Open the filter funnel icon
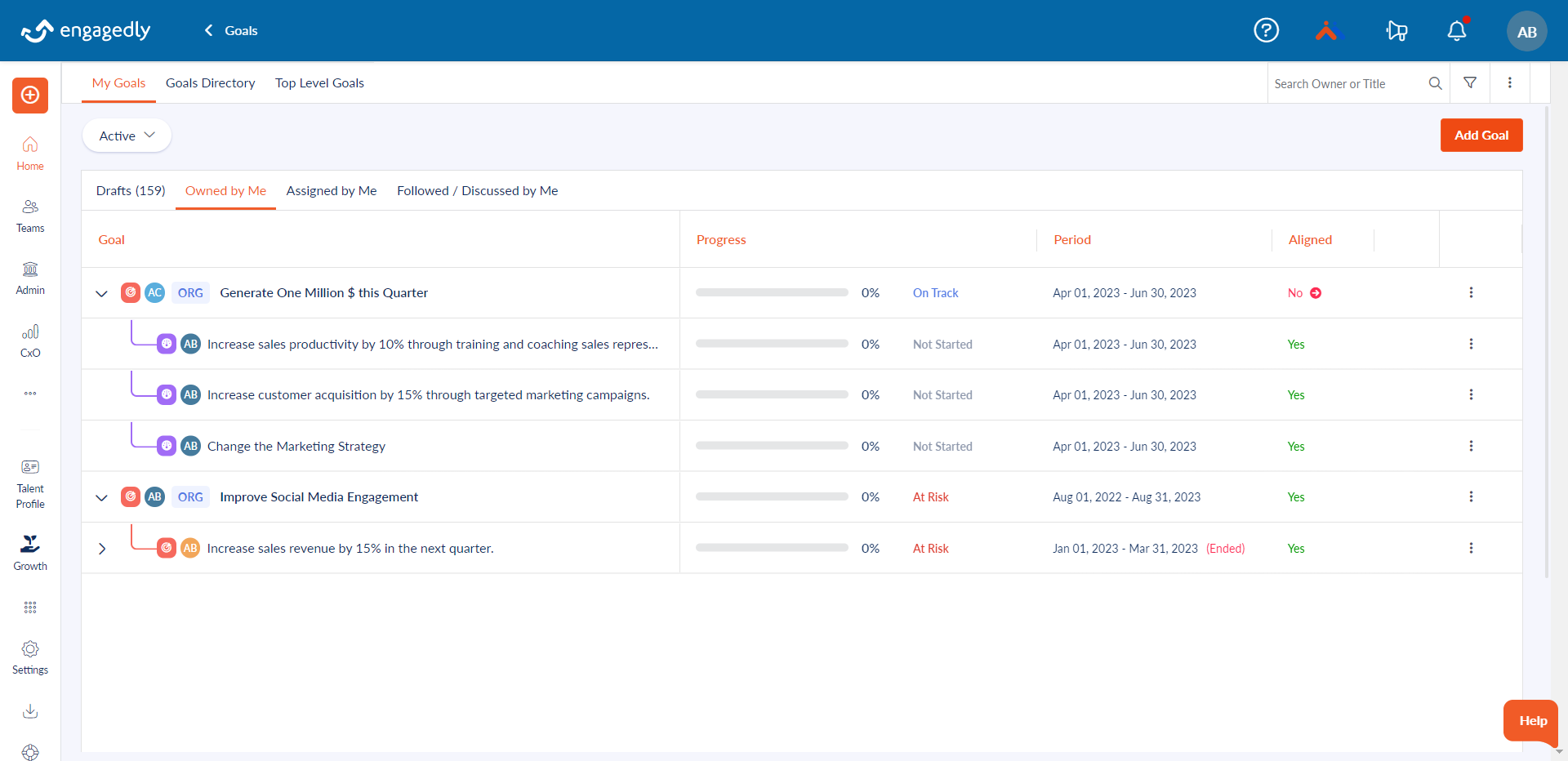Screen dimensions: 1568x761 1470,82
